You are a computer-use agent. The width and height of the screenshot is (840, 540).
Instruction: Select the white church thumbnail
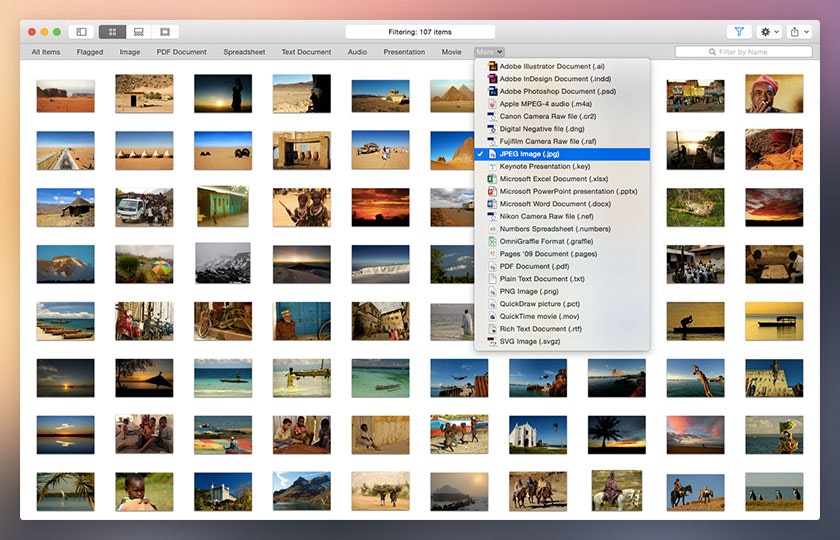(538, 435)
